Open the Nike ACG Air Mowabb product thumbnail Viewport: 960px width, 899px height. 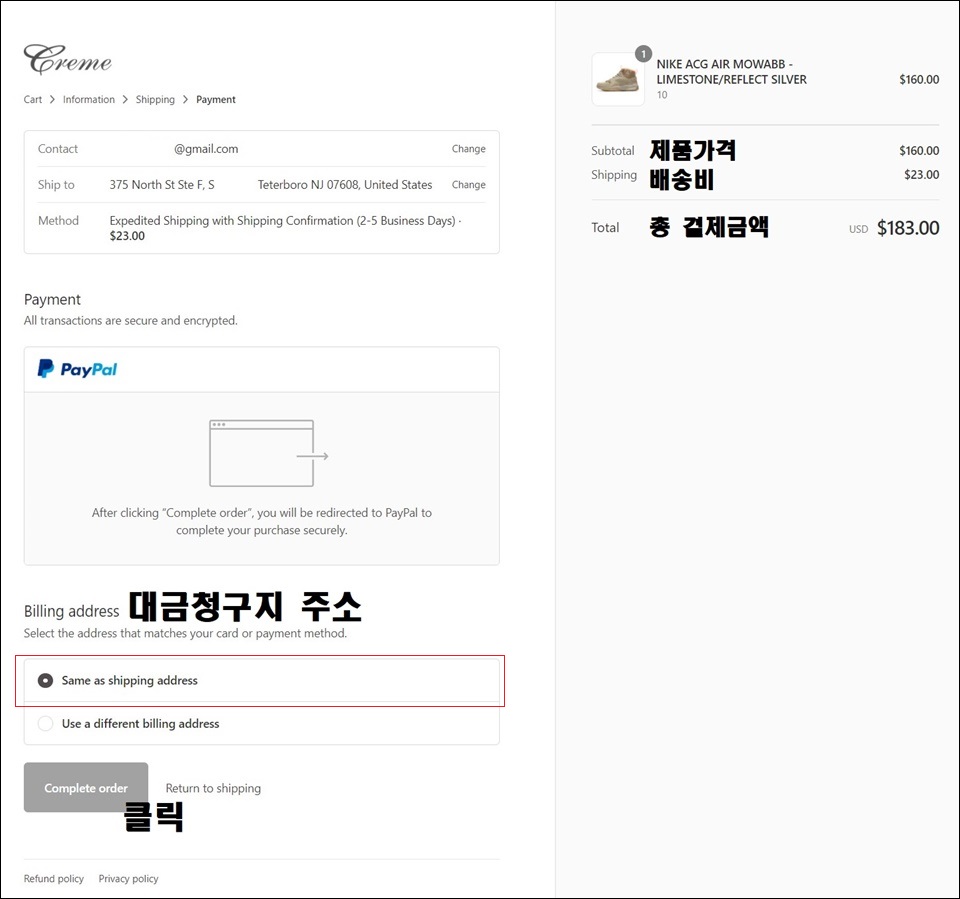(618, 80)
